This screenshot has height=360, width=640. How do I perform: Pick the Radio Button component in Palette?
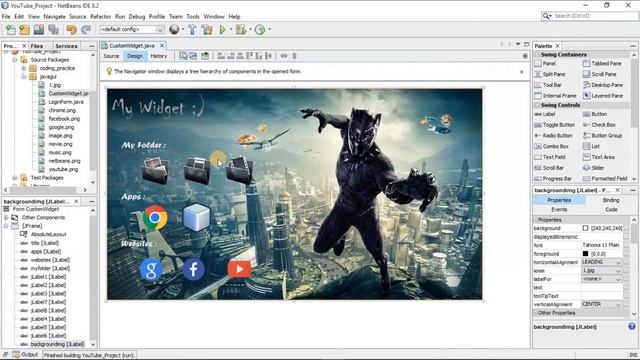click(x=553, y=136)
